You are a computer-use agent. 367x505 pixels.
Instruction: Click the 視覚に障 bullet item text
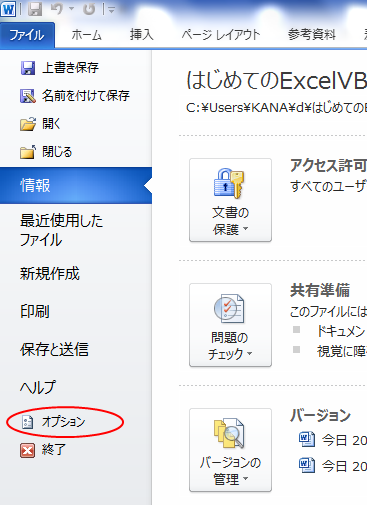pyautogui.click(x=342, y=351)
